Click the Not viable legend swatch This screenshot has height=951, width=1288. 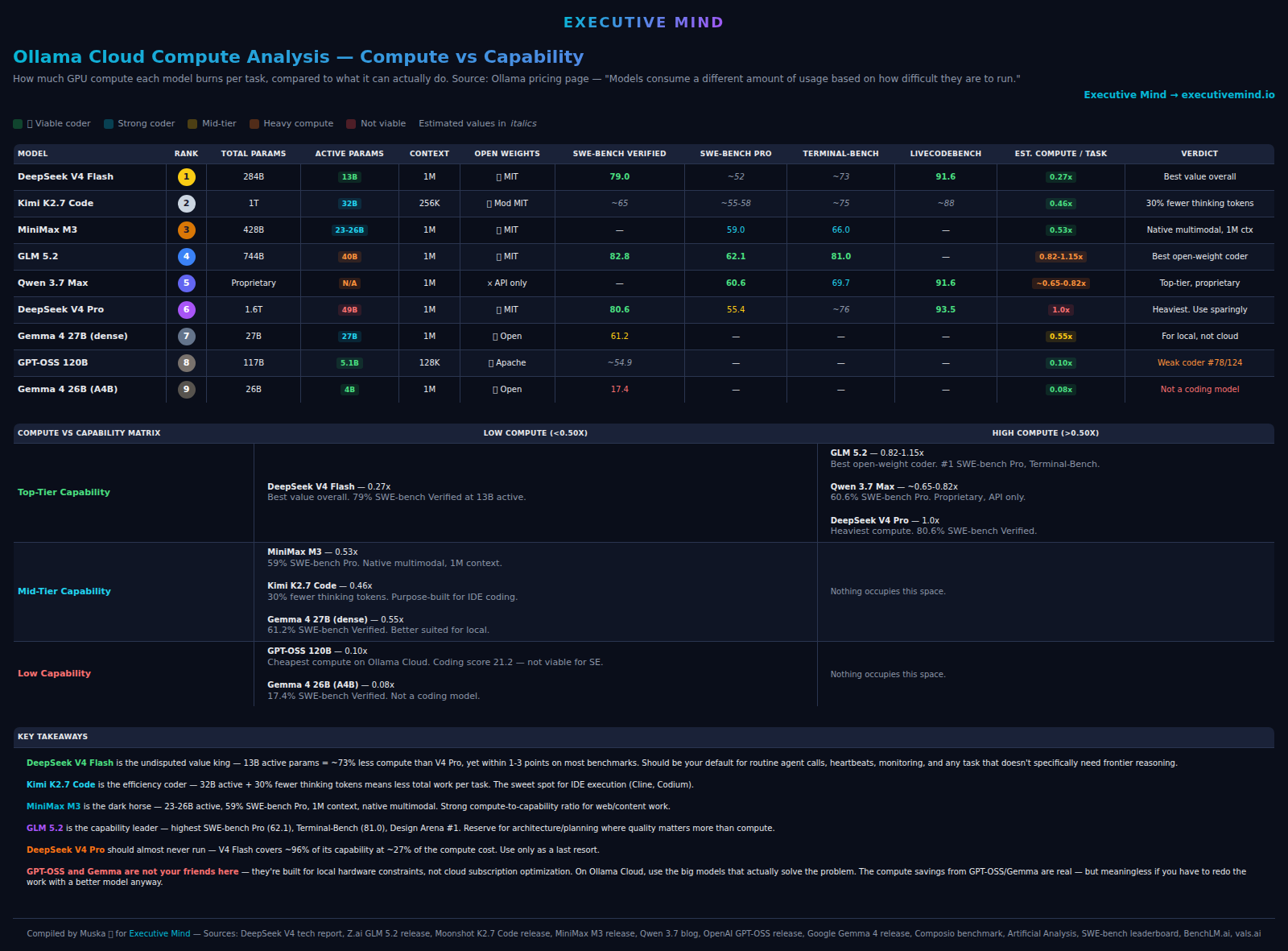(351, 124)
